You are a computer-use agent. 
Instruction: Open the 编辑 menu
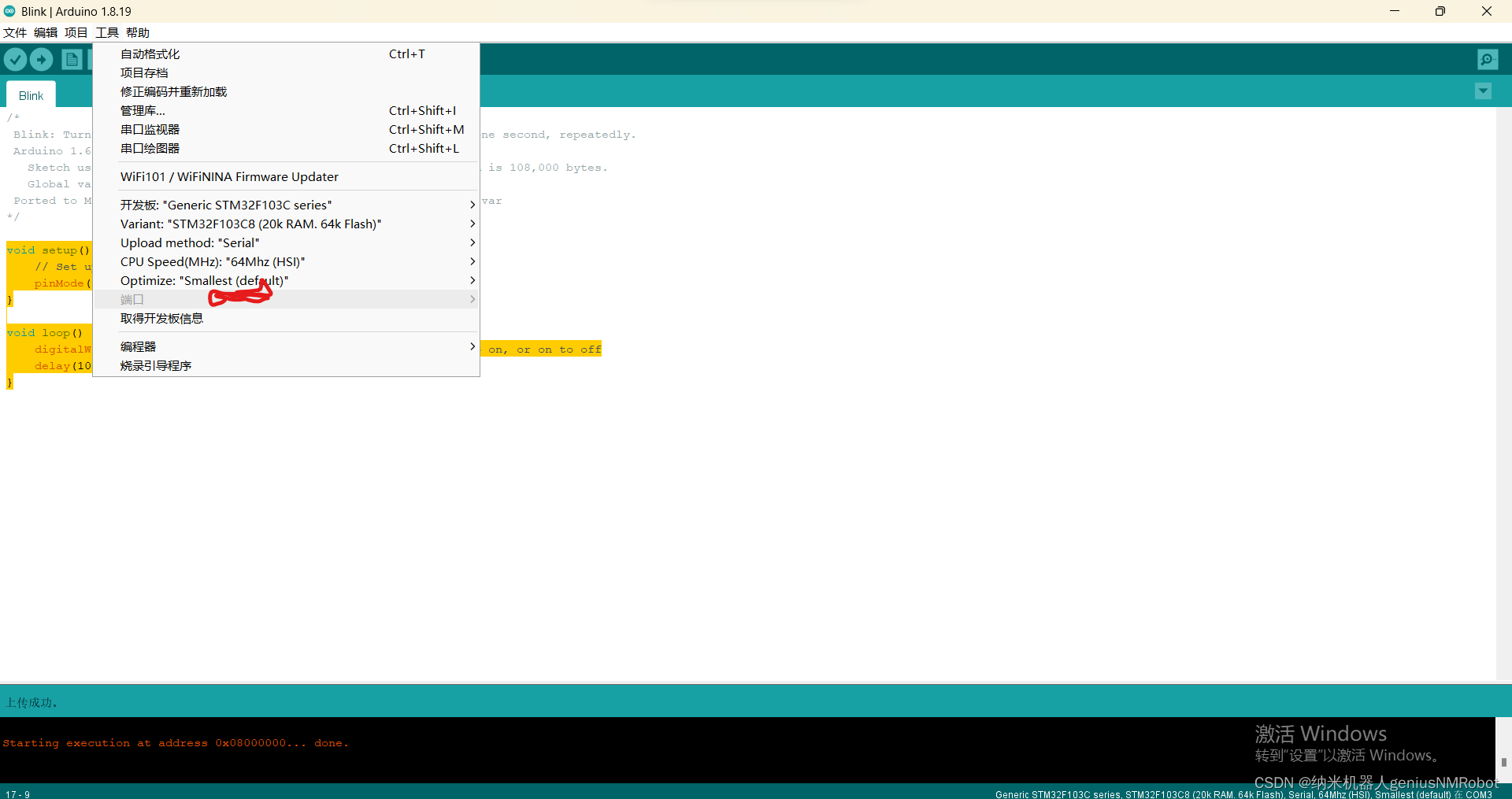click(x=46, y=32)
